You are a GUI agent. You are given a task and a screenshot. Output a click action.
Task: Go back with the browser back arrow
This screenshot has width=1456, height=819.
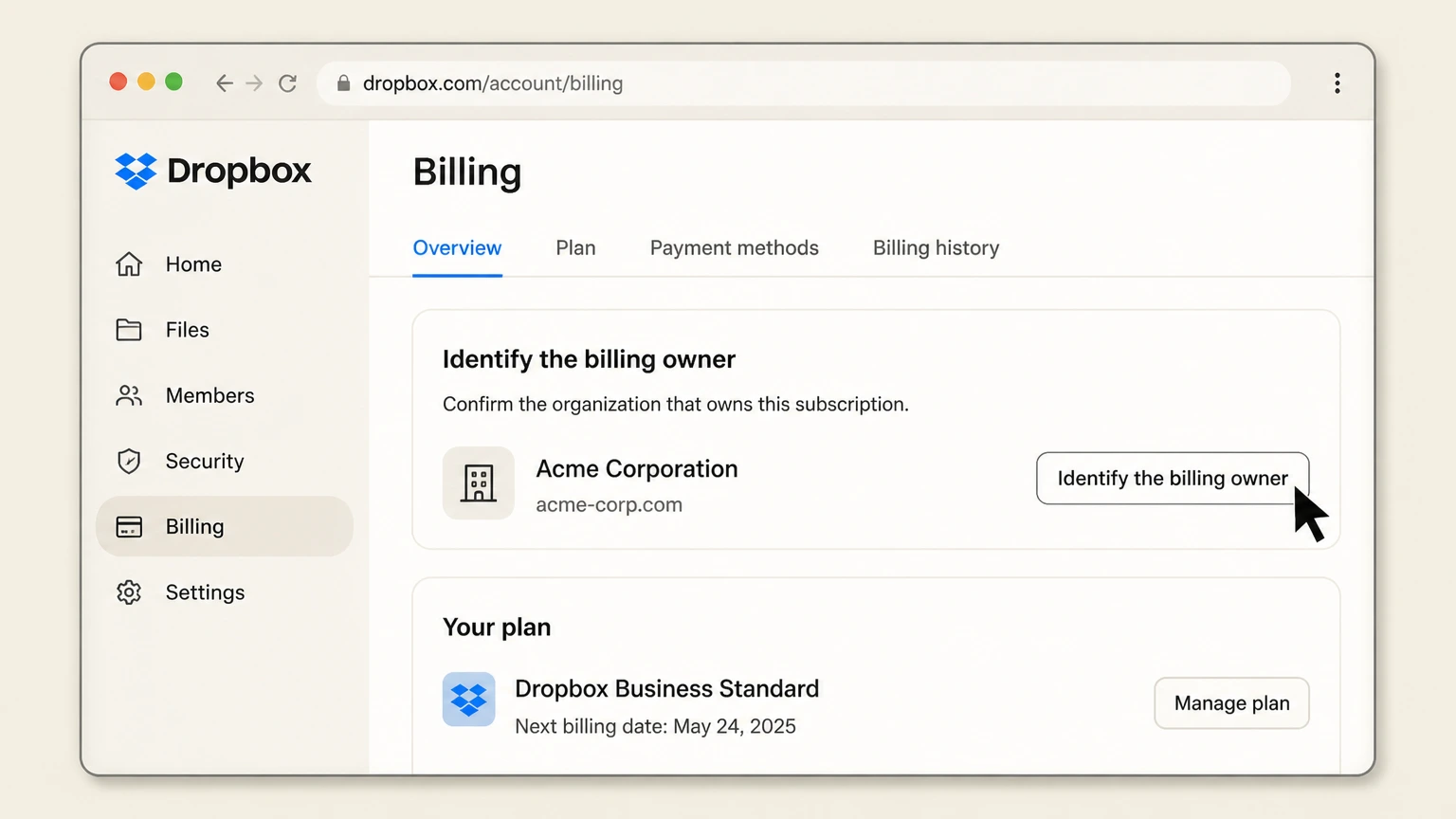tap(224, 83)
